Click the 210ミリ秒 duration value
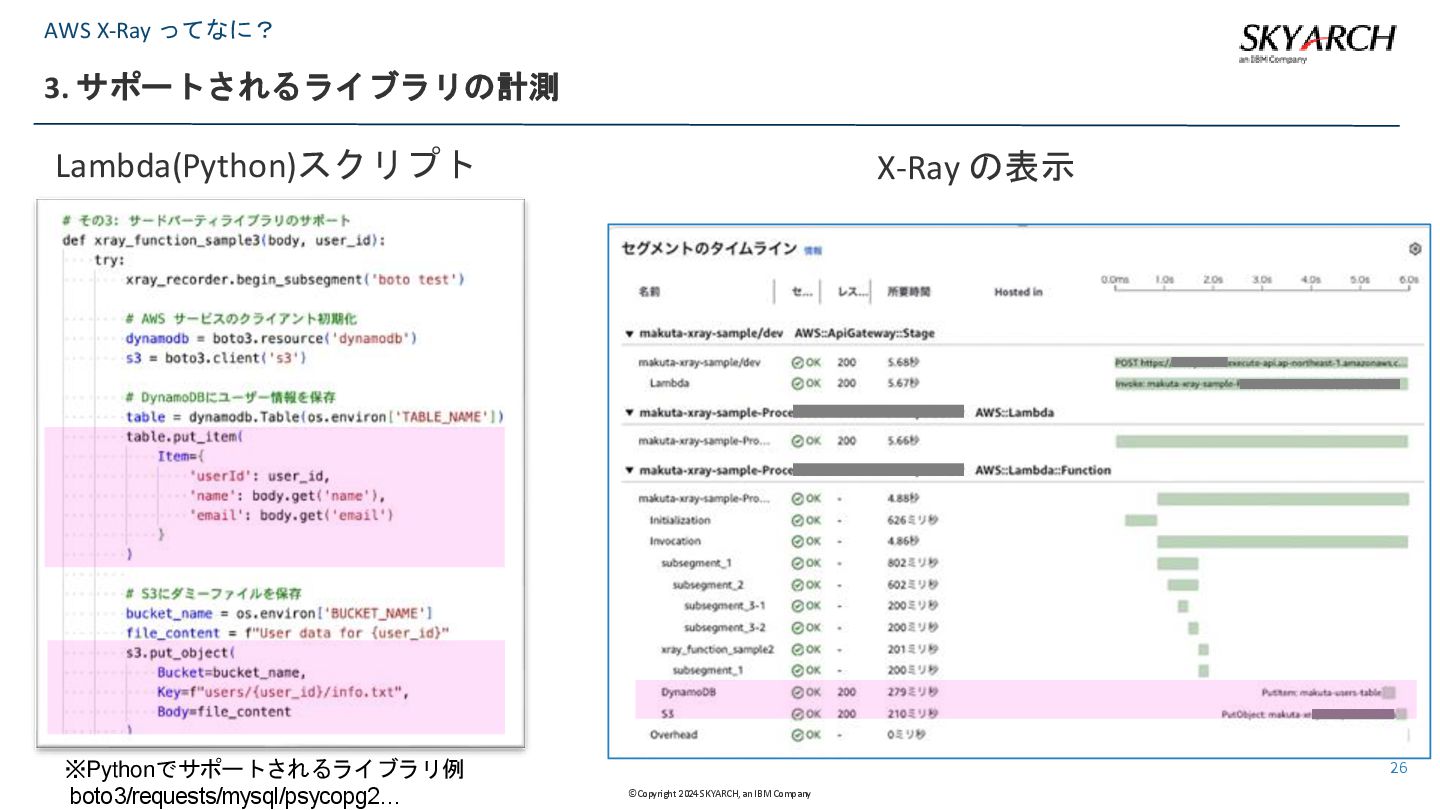Screen dimensions: 1440x810 (912, 714)
